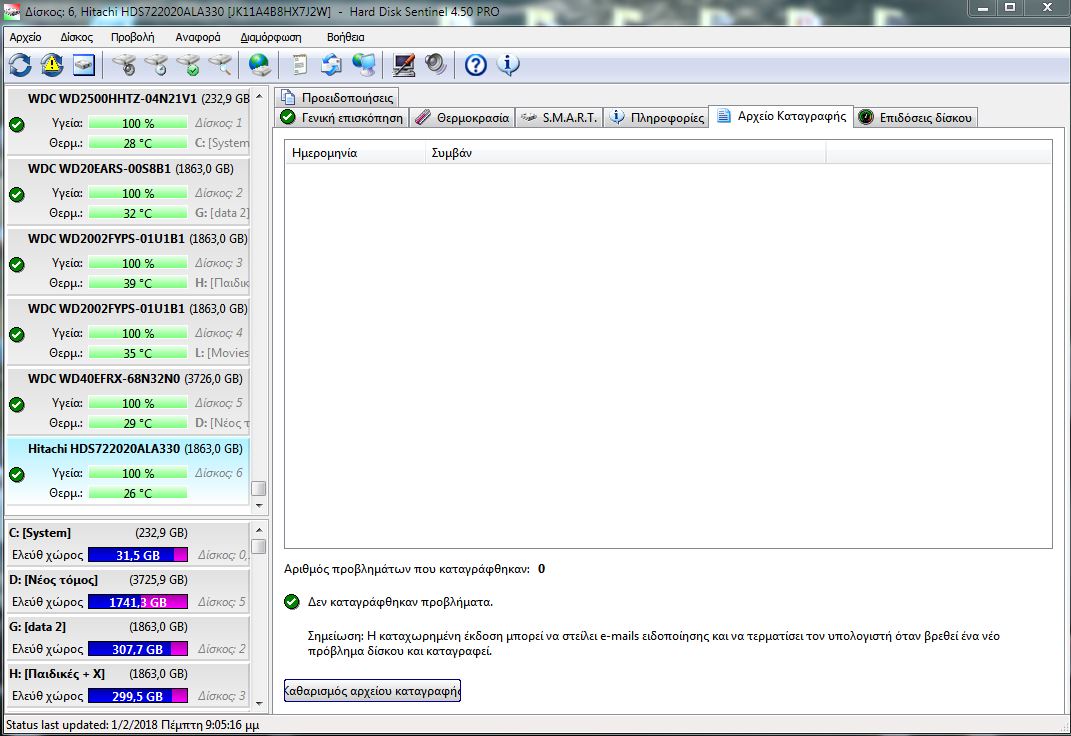The width and height of the screenshot is (1071, 736).
Task: Click the C: [System] free space bar 31,5 GB
Action: [138, 555]
